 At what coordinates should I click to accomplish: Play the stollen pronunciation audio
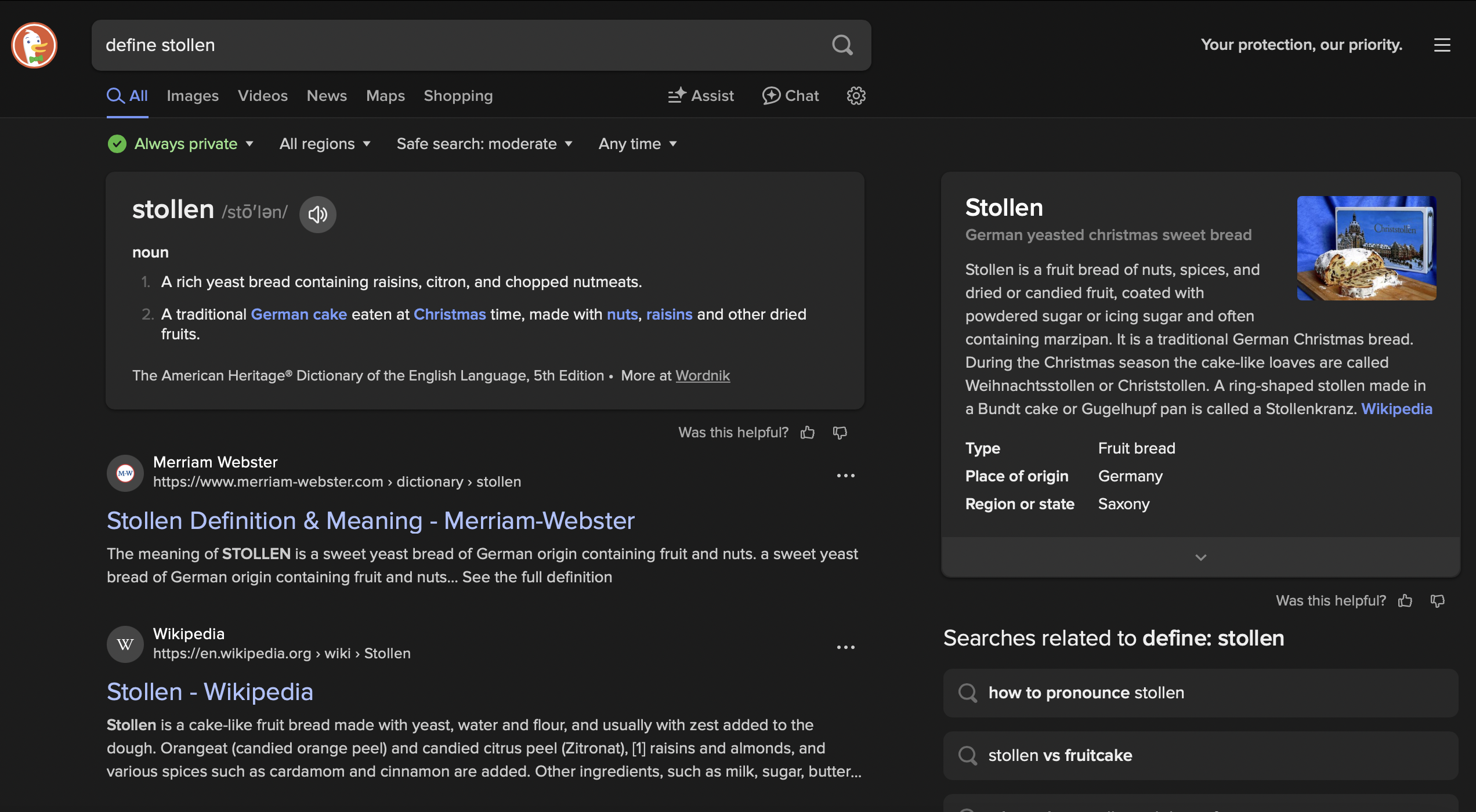[x=317, y=215]
